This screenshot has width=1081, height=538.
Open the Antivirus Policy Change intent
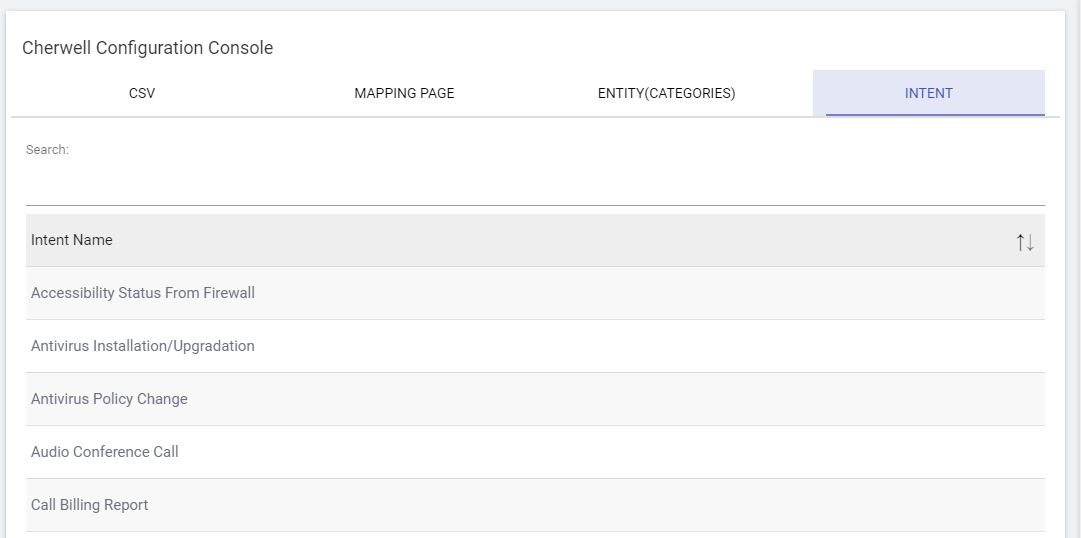[109, 399]
